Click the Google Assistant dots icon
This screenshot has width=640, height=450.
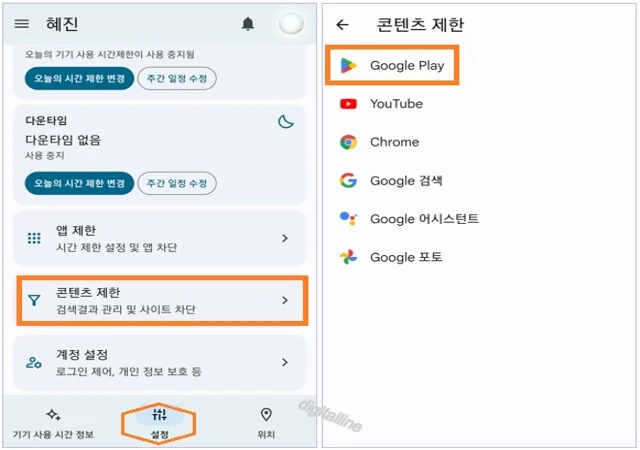(x=348, y=218)
